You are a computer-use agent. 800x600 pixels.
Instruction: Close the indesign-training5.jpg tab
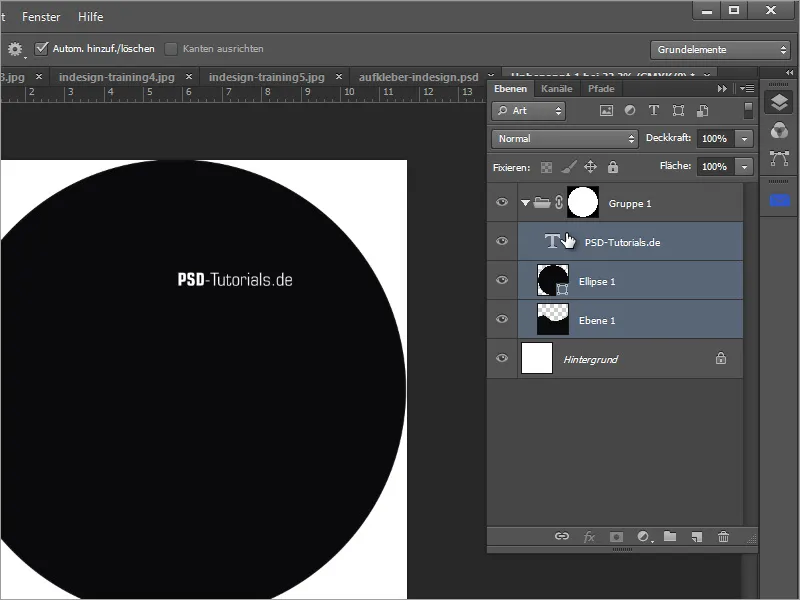click(x=339, y=77)
